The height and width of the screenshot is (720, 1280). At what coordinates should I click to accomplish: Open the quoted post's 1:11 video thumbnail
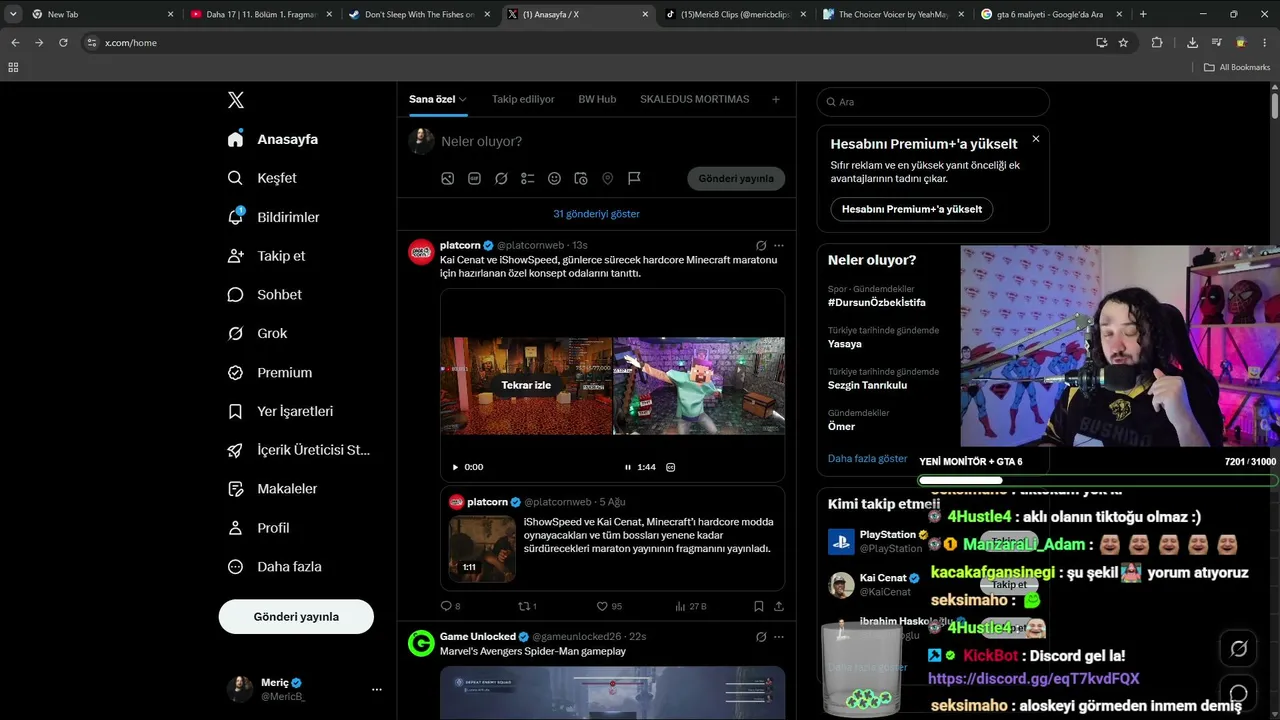pyautogui.click(x=482, y=548)
